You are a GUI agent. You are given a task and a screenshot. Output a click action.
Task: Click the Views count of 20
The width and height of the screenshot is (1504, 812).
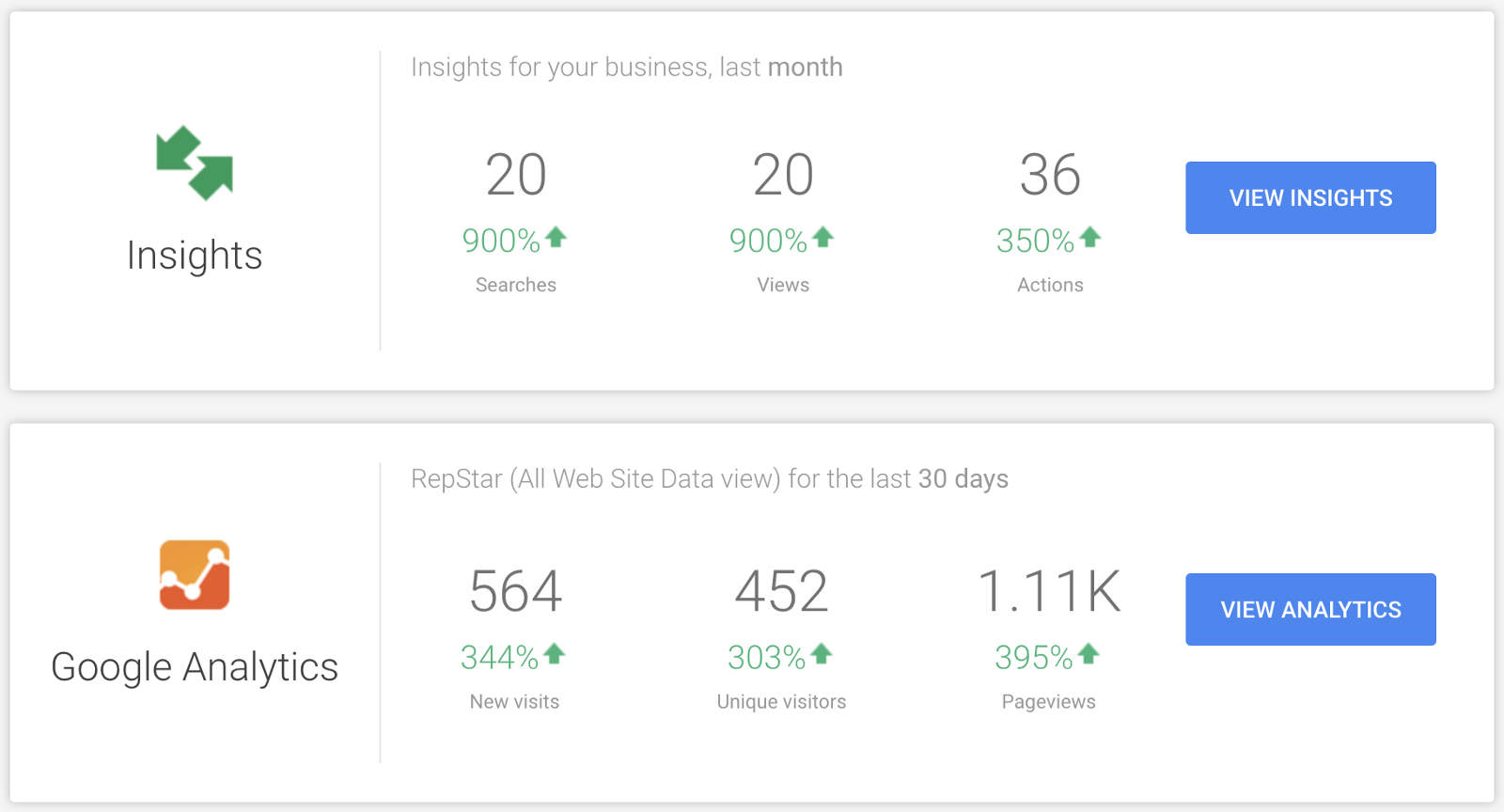coord(783,175)
